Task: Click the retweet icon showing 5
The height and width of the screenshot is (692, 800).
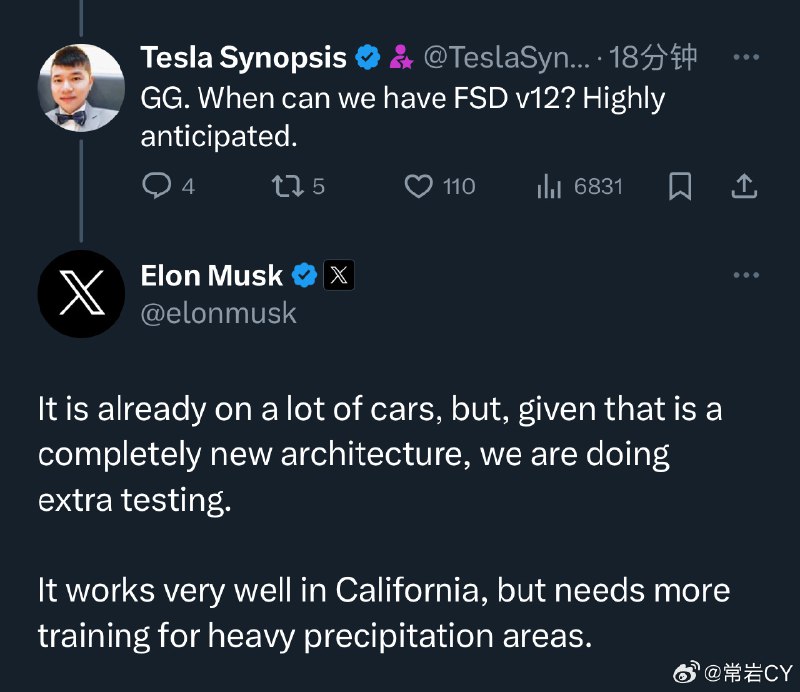Action: pyautogui.click(x=288, y=186)
